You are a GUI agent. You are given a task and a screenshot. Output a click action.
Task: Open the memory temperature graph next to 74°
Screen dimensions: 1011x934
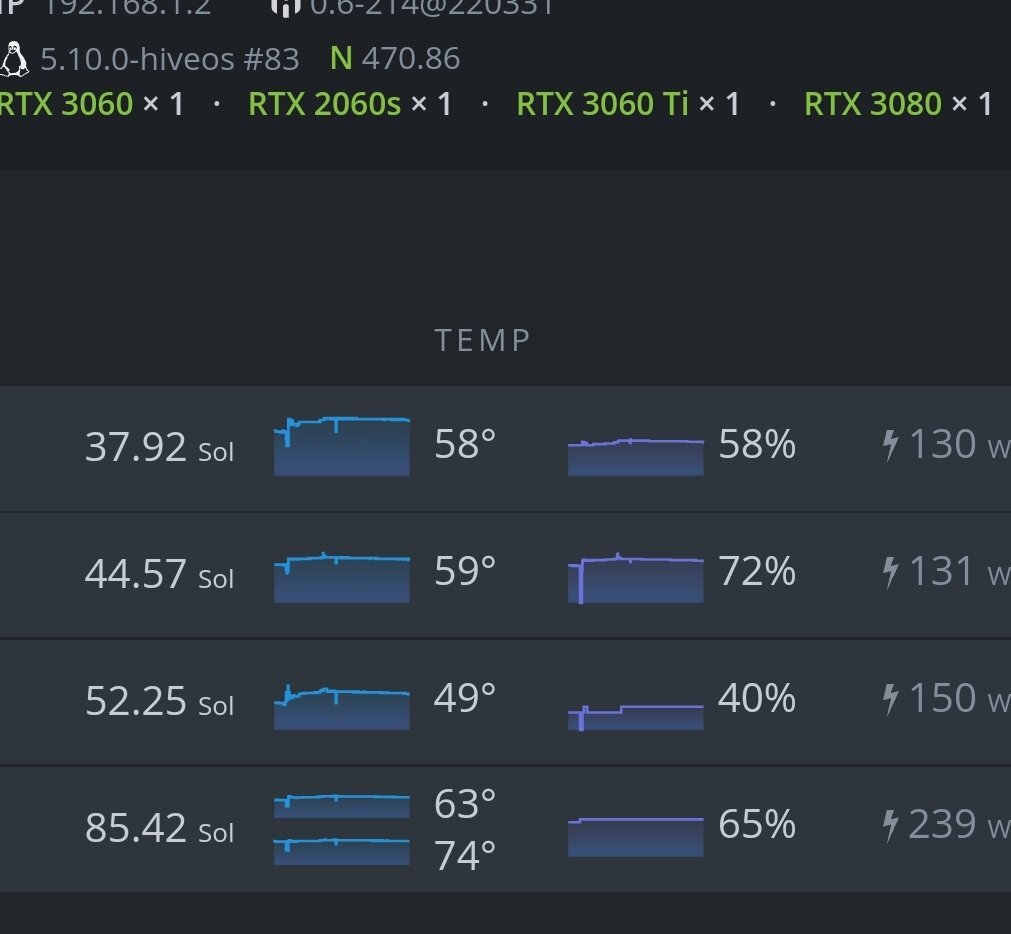[x=342, y=851]
